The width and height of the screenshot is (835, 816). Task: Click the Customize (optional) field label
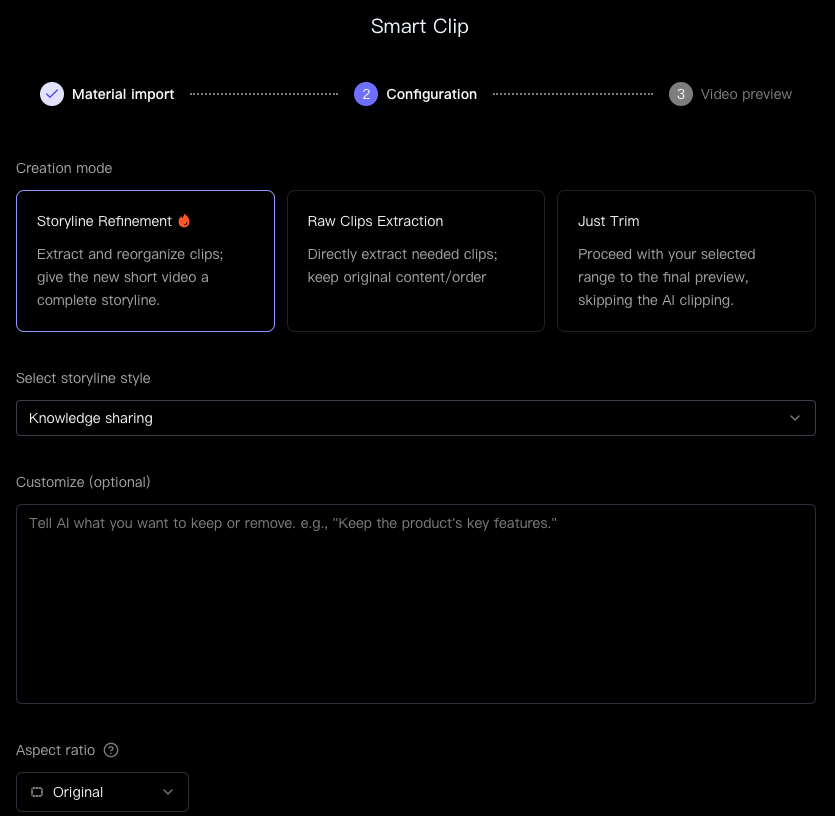coord(83,482)
